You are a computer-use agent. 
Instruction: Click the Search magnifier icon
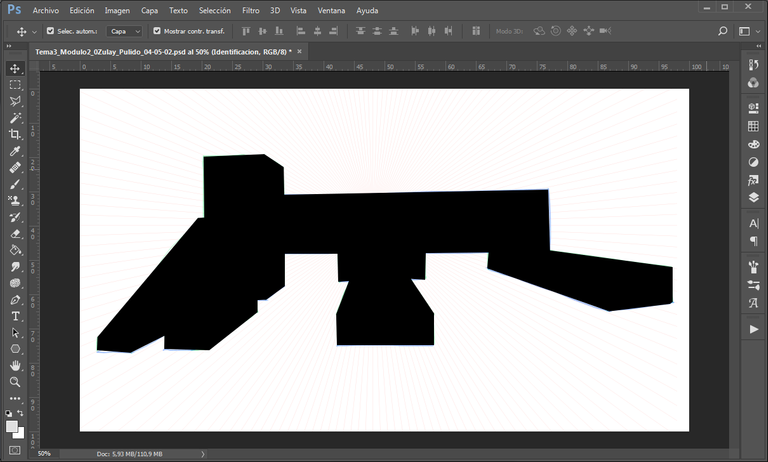(722, 31)
